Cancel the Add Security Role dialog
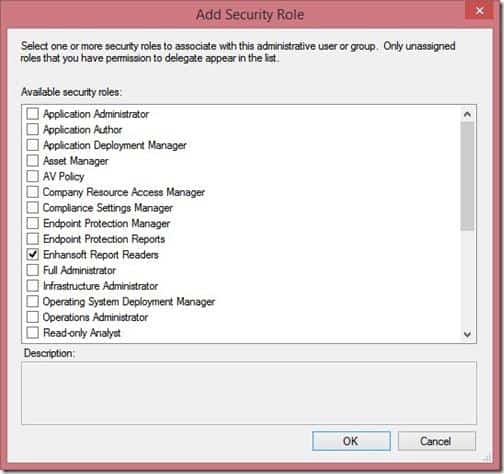Image resolution: width=504 pixels, height=474 pixels. 437,441
